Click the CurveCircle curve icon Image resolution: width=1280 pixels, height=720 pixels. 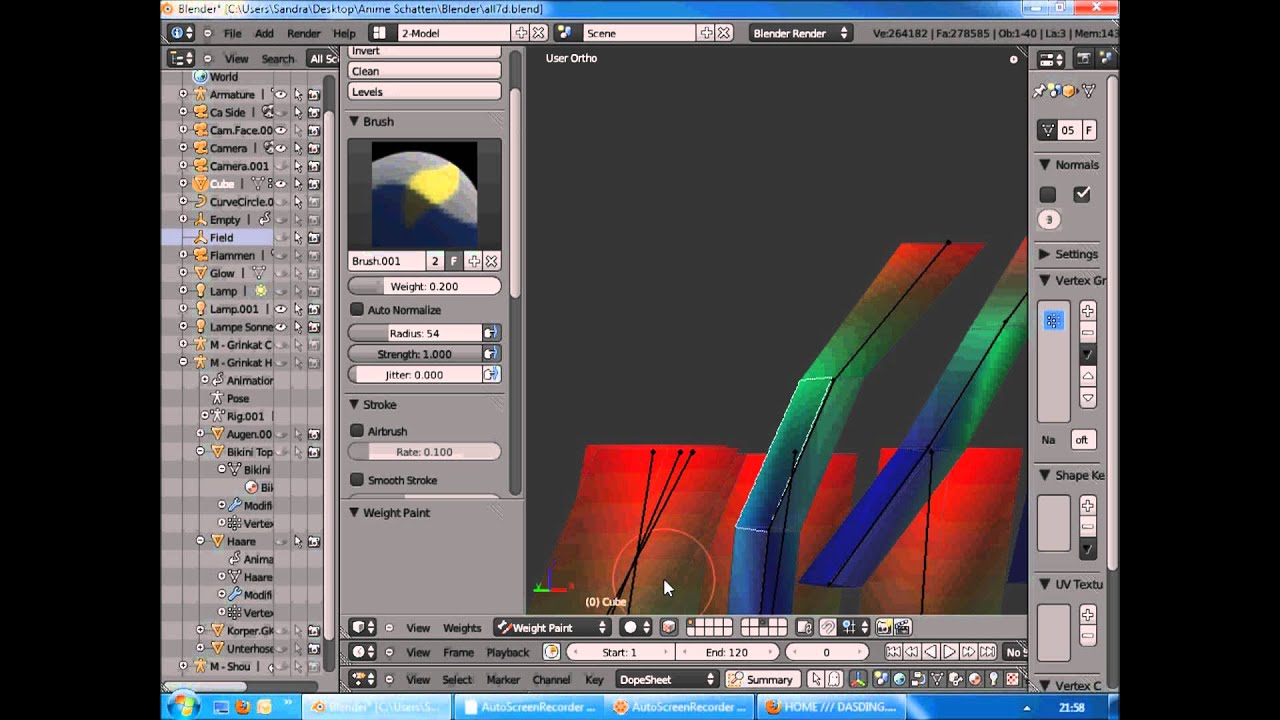(200, 202)
